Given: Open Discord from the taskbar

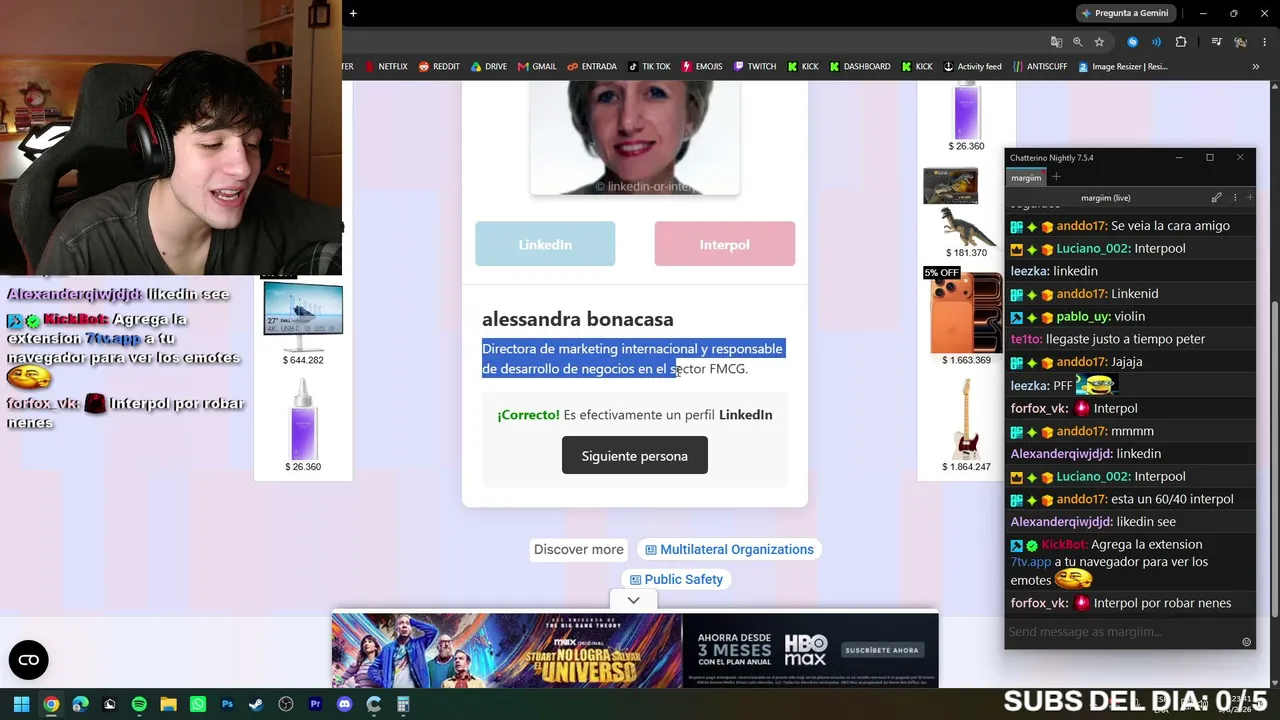Looking at the screenshot, I should click(x=345, y=704).
